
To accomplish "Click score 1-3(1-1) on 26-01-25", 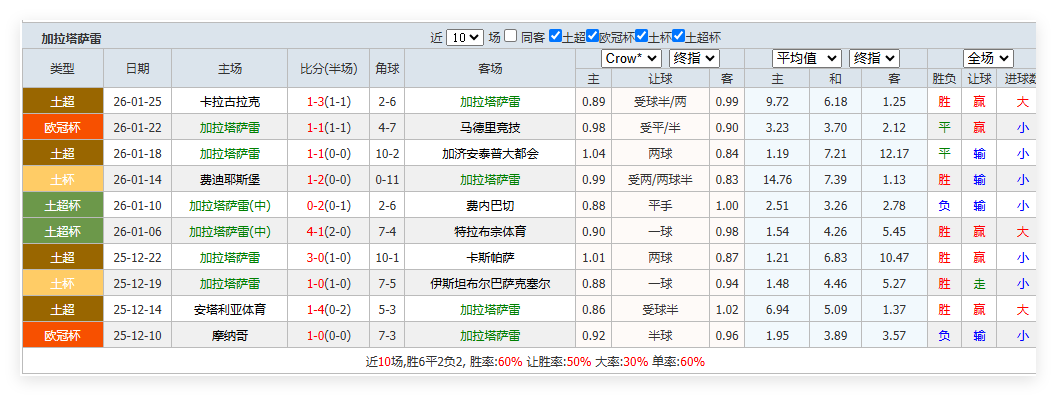I will coord(329,102).
